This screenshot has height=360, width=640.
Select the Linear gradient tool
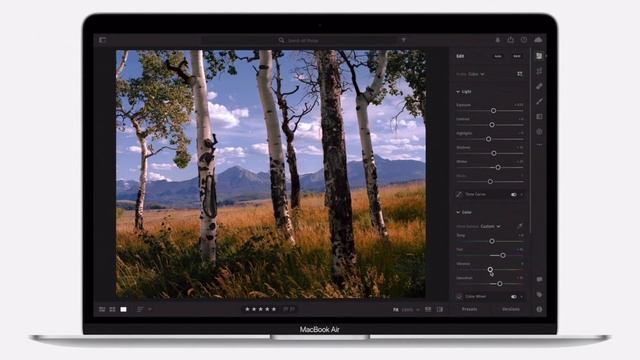pos(539,116)
